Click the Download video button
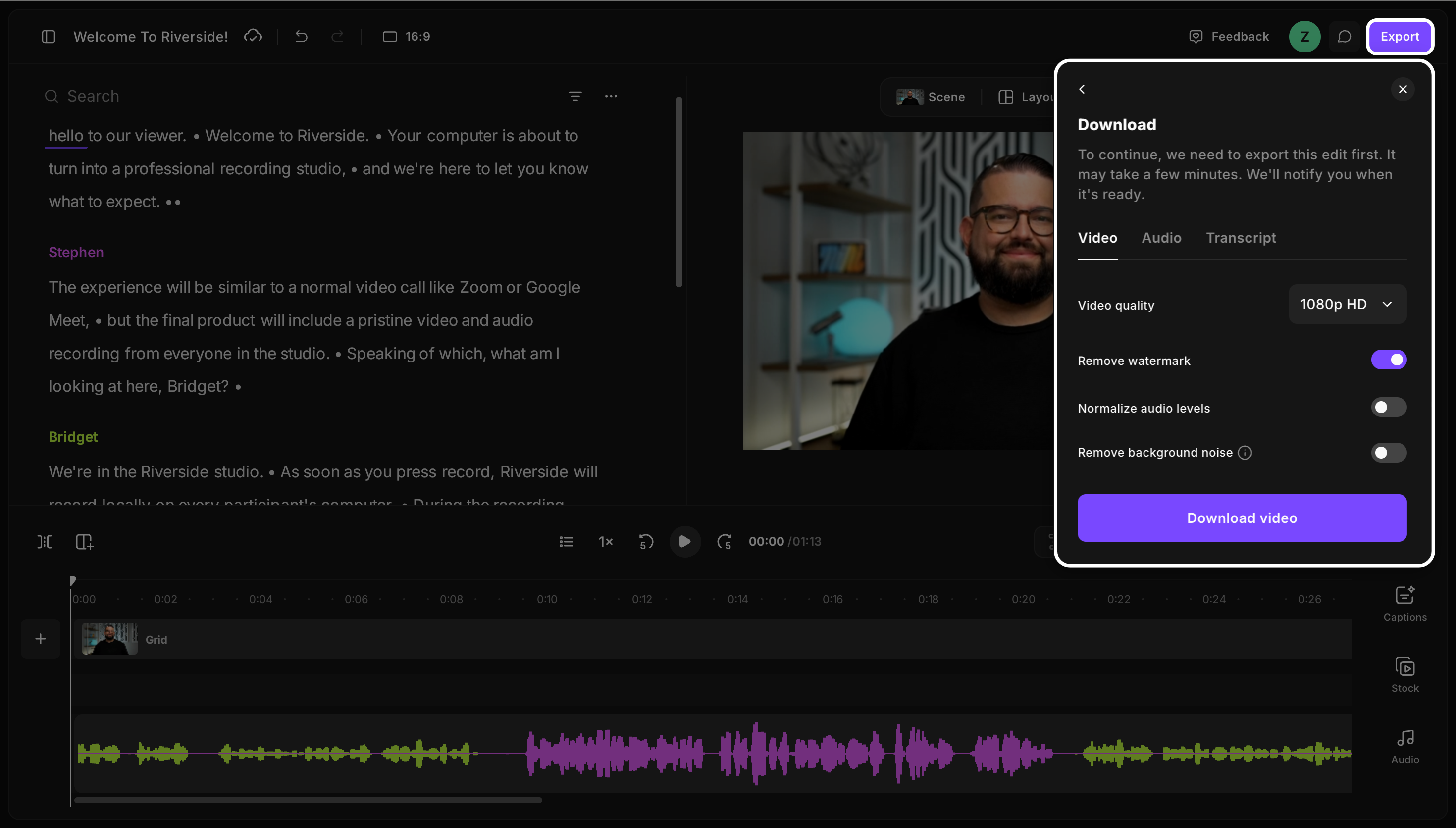Screen dimensions: 1456x828 pos(1242,518)
